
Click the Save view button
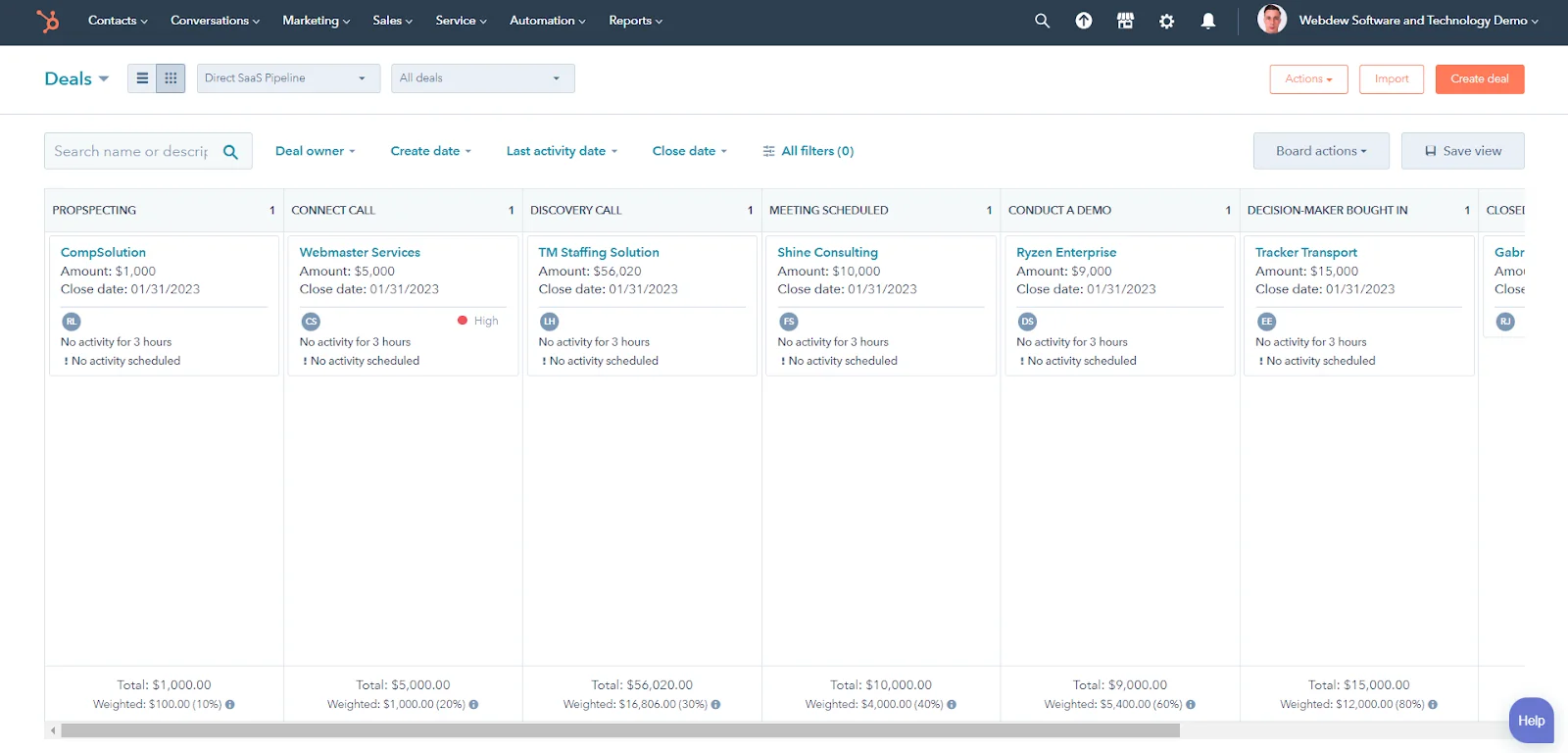1462,151
